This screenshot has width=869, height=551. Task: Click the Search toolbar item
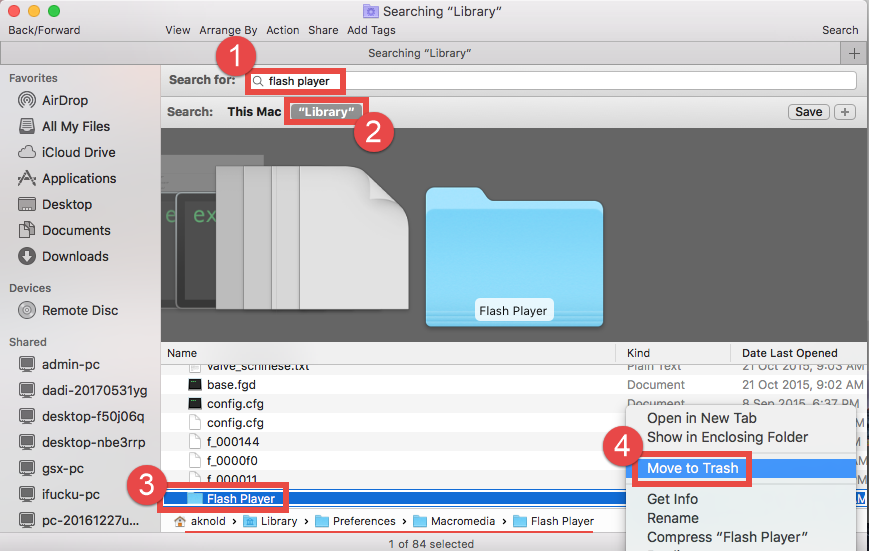[x=840, y=30]
